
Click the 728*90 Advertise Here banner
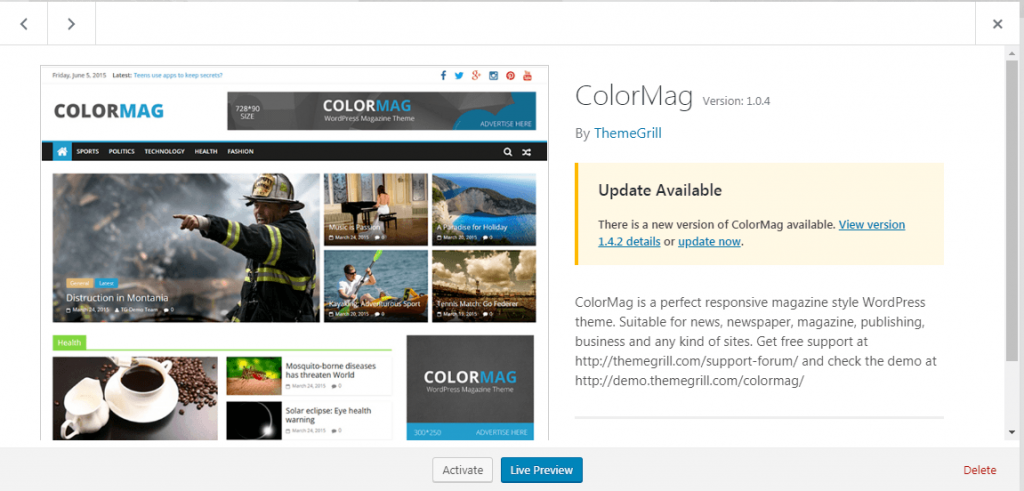[x=381, y=111]
